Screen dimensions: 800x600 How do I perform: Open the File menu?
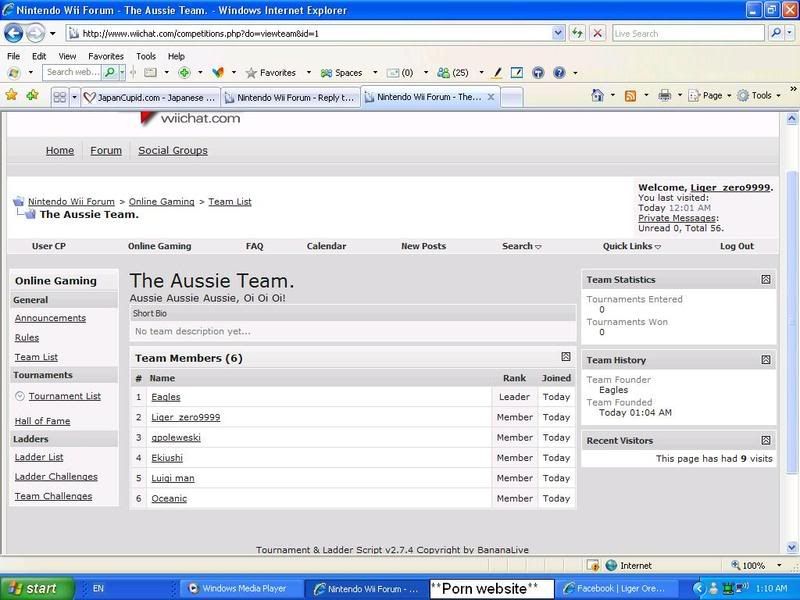click(x=14, y=56)
